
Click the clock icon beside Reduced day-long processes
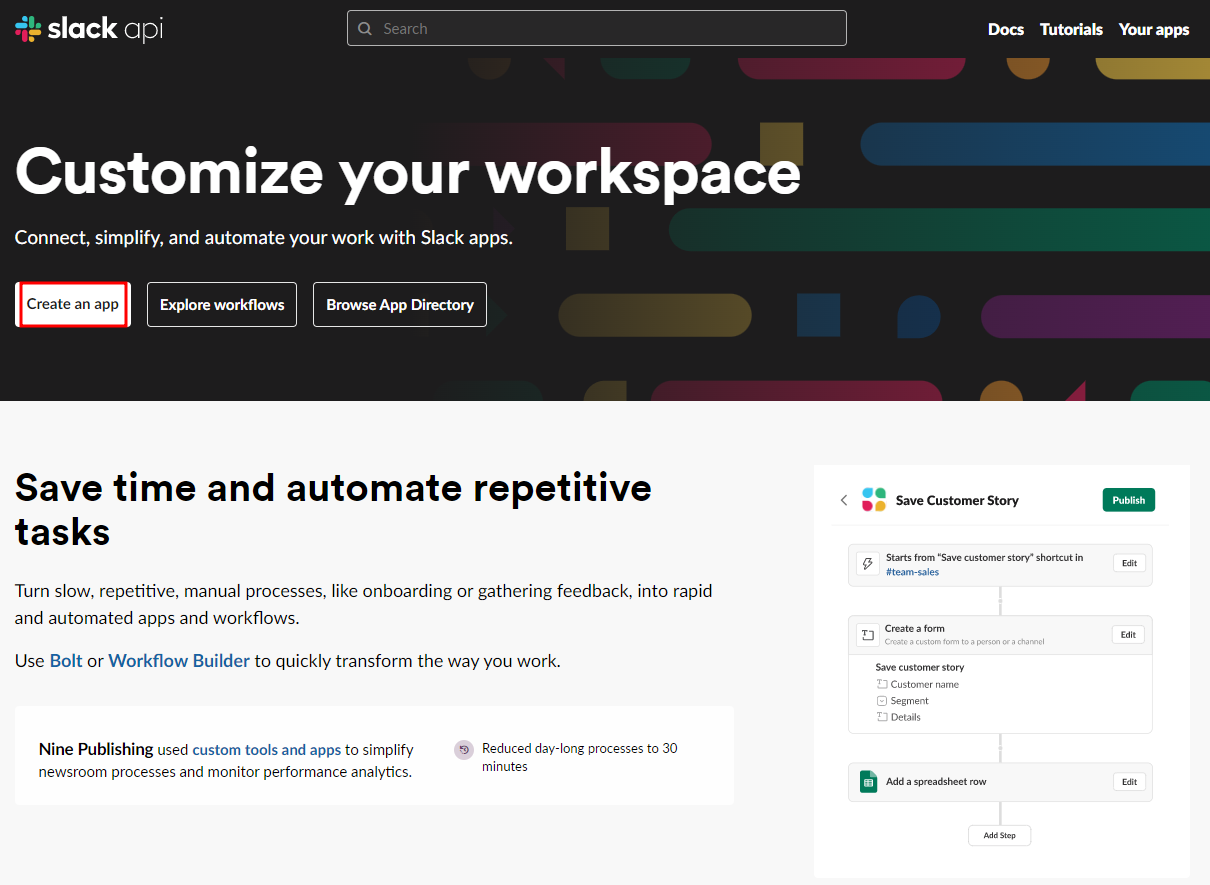pos(464,750)
